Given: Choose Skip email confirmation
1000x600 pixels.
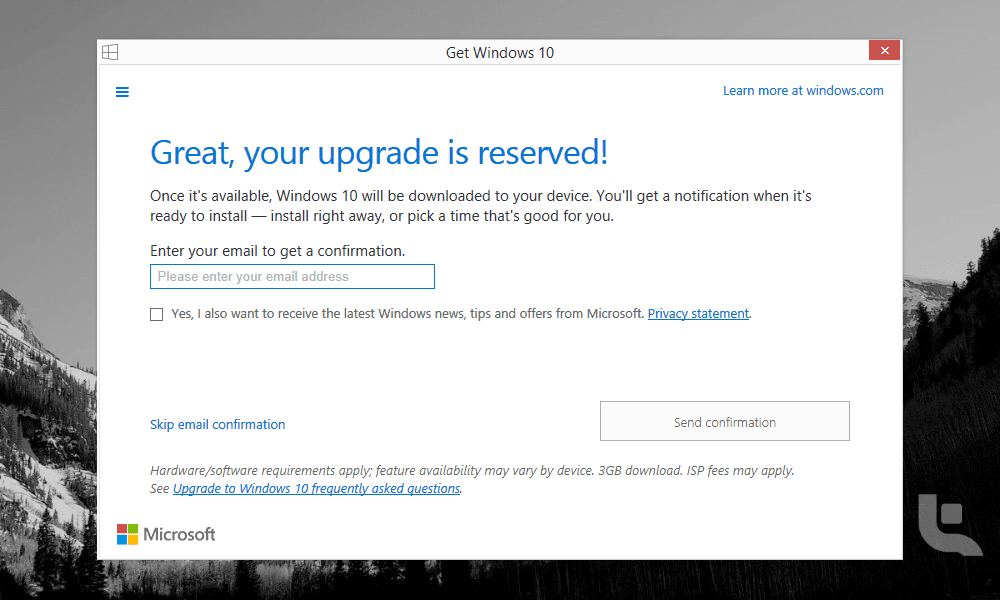Looking at the screenshot, I should [x=217, y=425].
